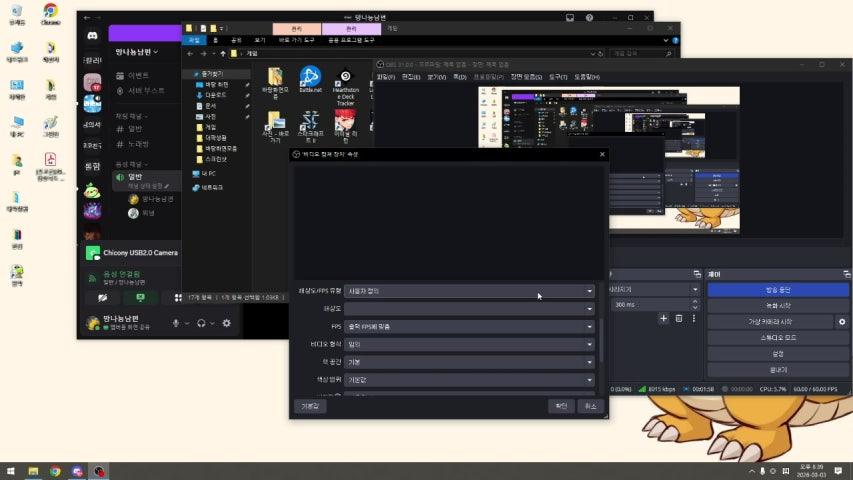The width and height of the screenshot is (853, 480).
Task: Expand Explorer ribbon chevron
Action: click(666, 40)
